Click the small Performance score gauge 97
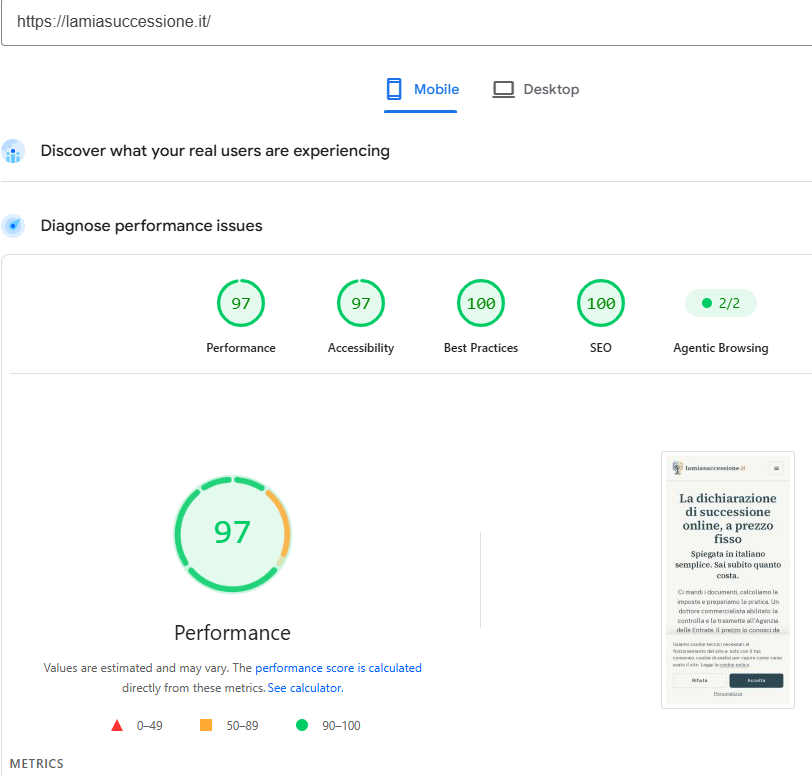Screen dimensions: 812x776 [x=241, y=303]
